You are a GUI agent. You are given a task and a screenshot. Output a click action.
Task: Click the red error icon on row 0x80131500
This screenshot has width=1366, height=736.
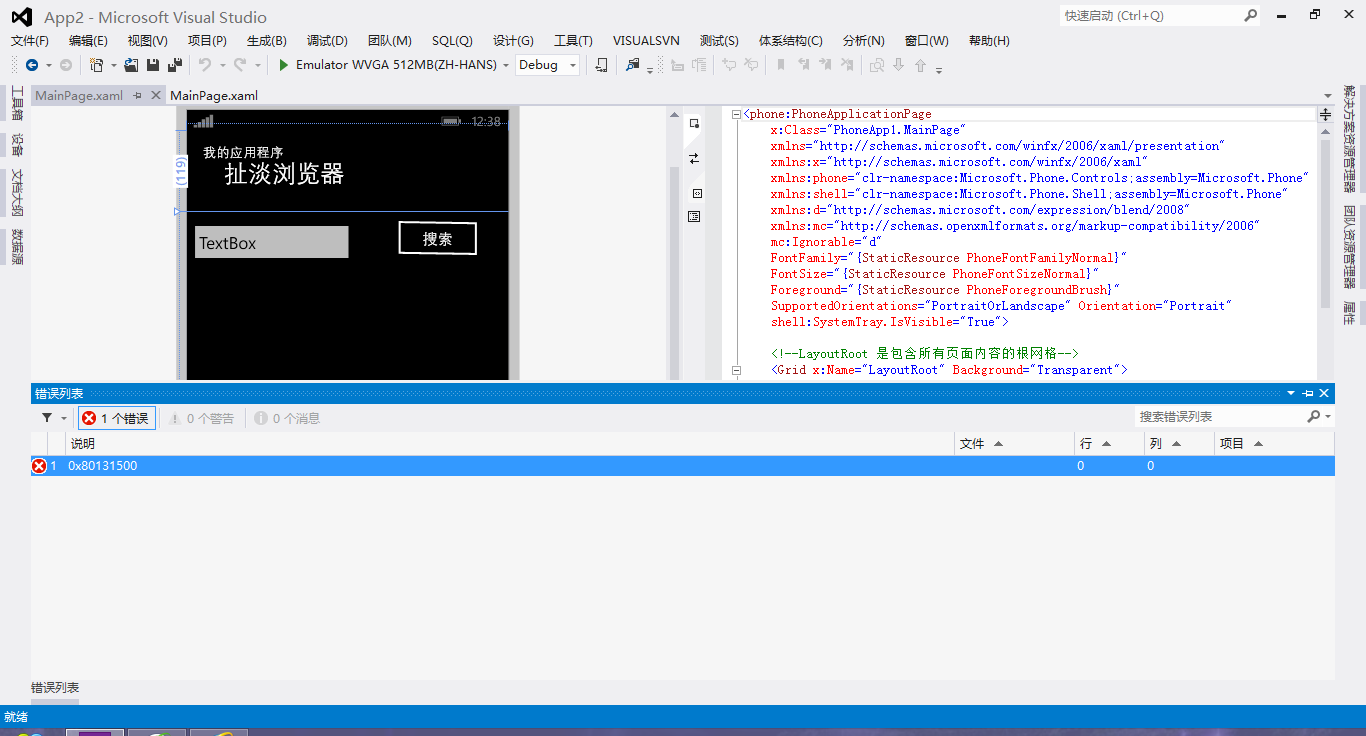[x=39, y=466]
